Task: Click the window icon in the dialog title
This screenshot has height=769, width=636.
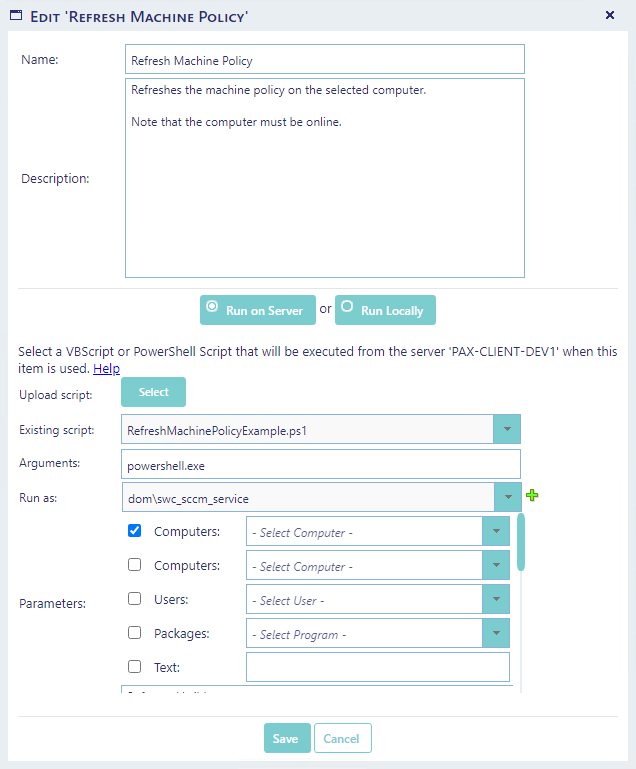Action: (15, 16)
